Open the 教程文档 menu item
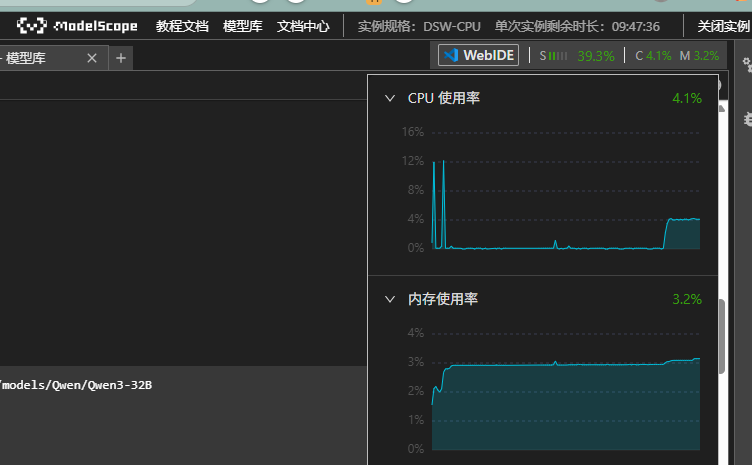This screenshot has width=752, height=465. 182,26
